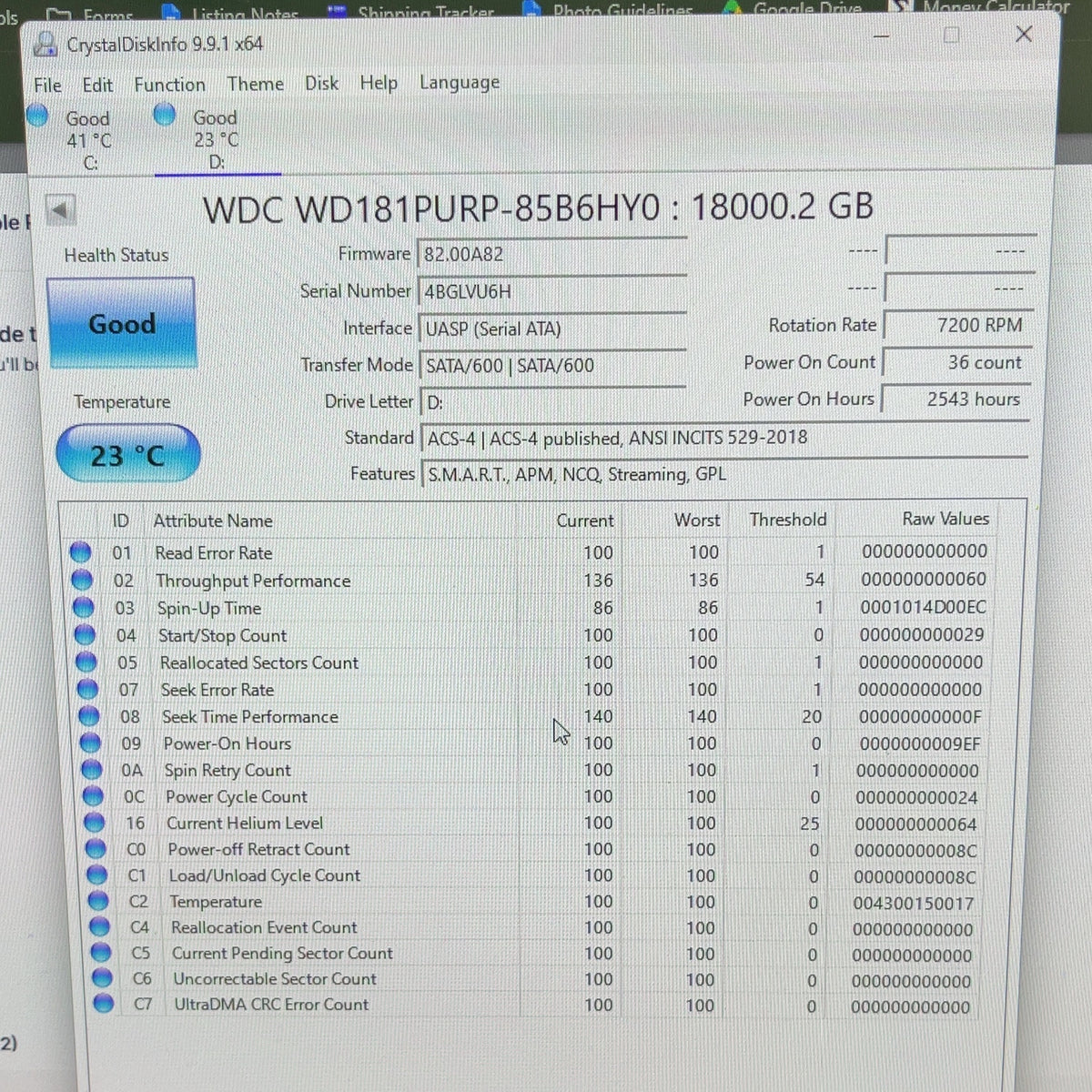Click the status dot for Power-On Hours
This screenshot has width=1092, height=1092.
click(x=91, y=743)
